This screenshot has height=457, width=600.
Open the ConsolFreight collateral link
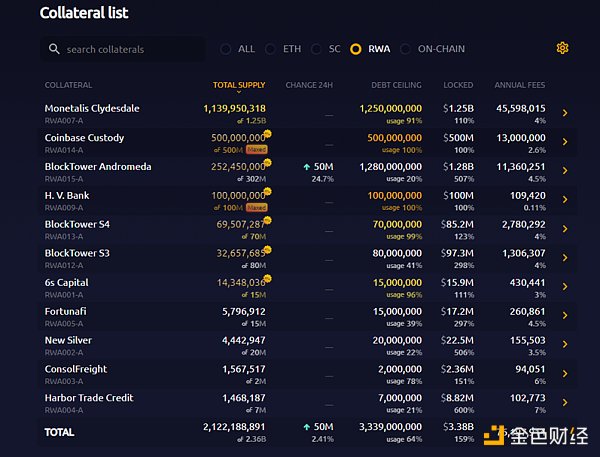point(75,369)
